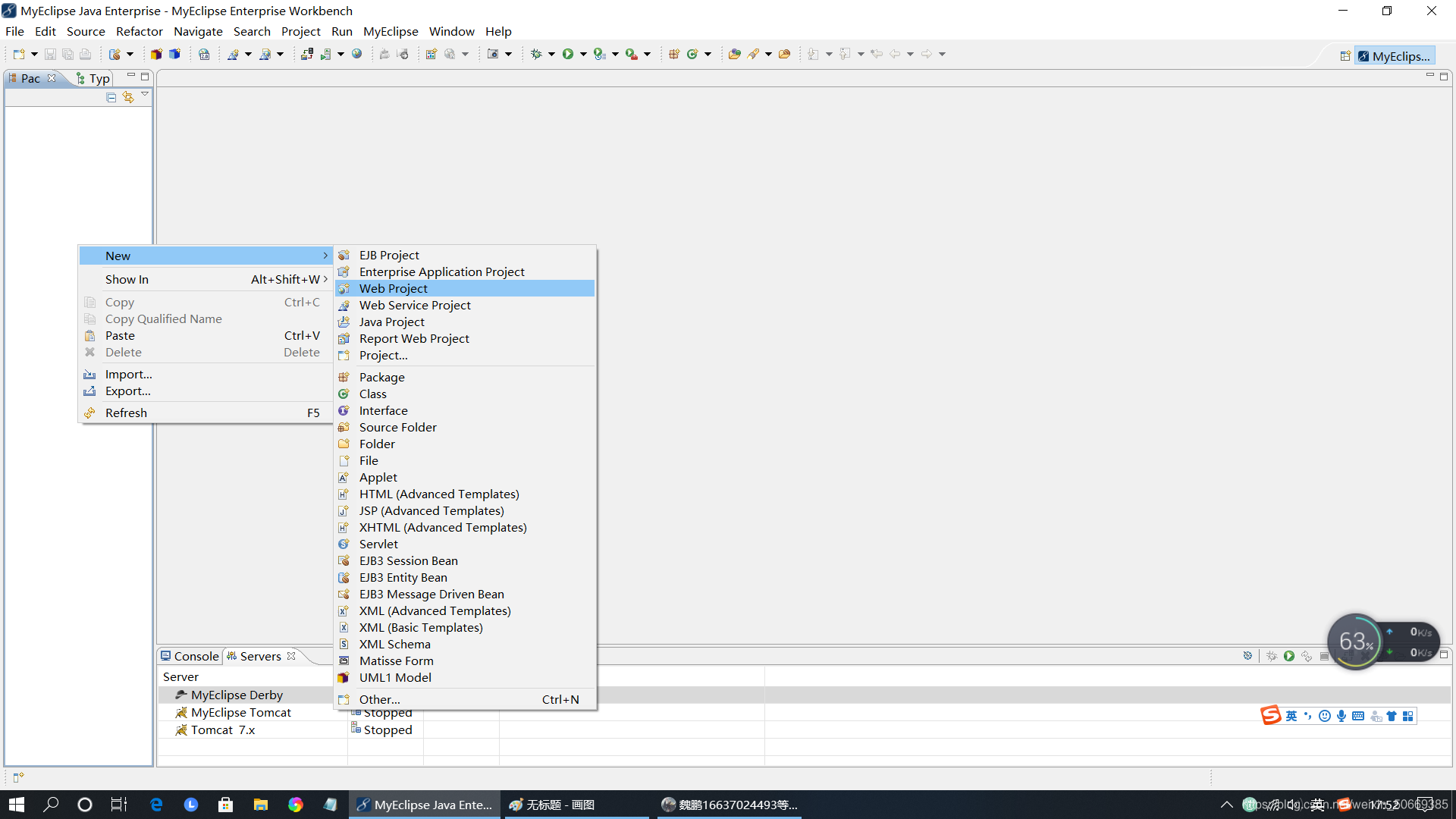Click the Debug Server bug icon in the Servers view
The image size is (1456, 819).
tap(1272, 656)
